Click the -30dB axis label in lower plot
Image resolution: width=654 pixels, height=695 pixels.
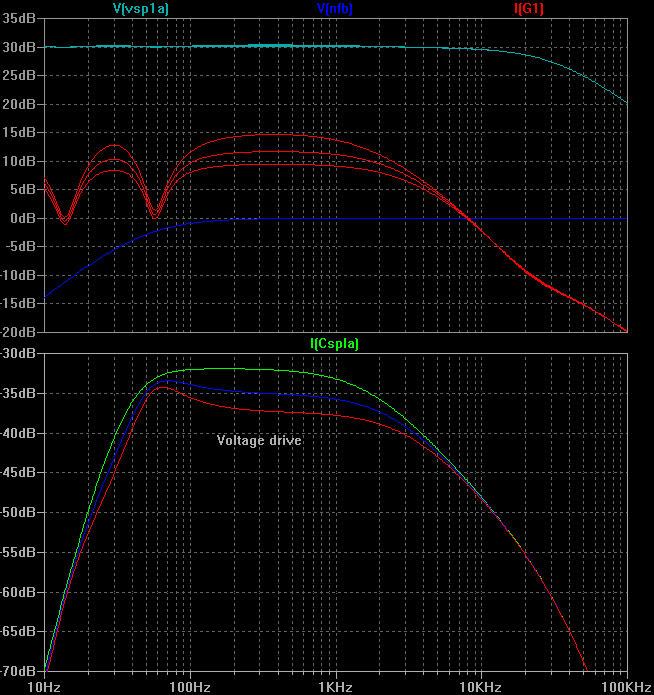[18, 354]
